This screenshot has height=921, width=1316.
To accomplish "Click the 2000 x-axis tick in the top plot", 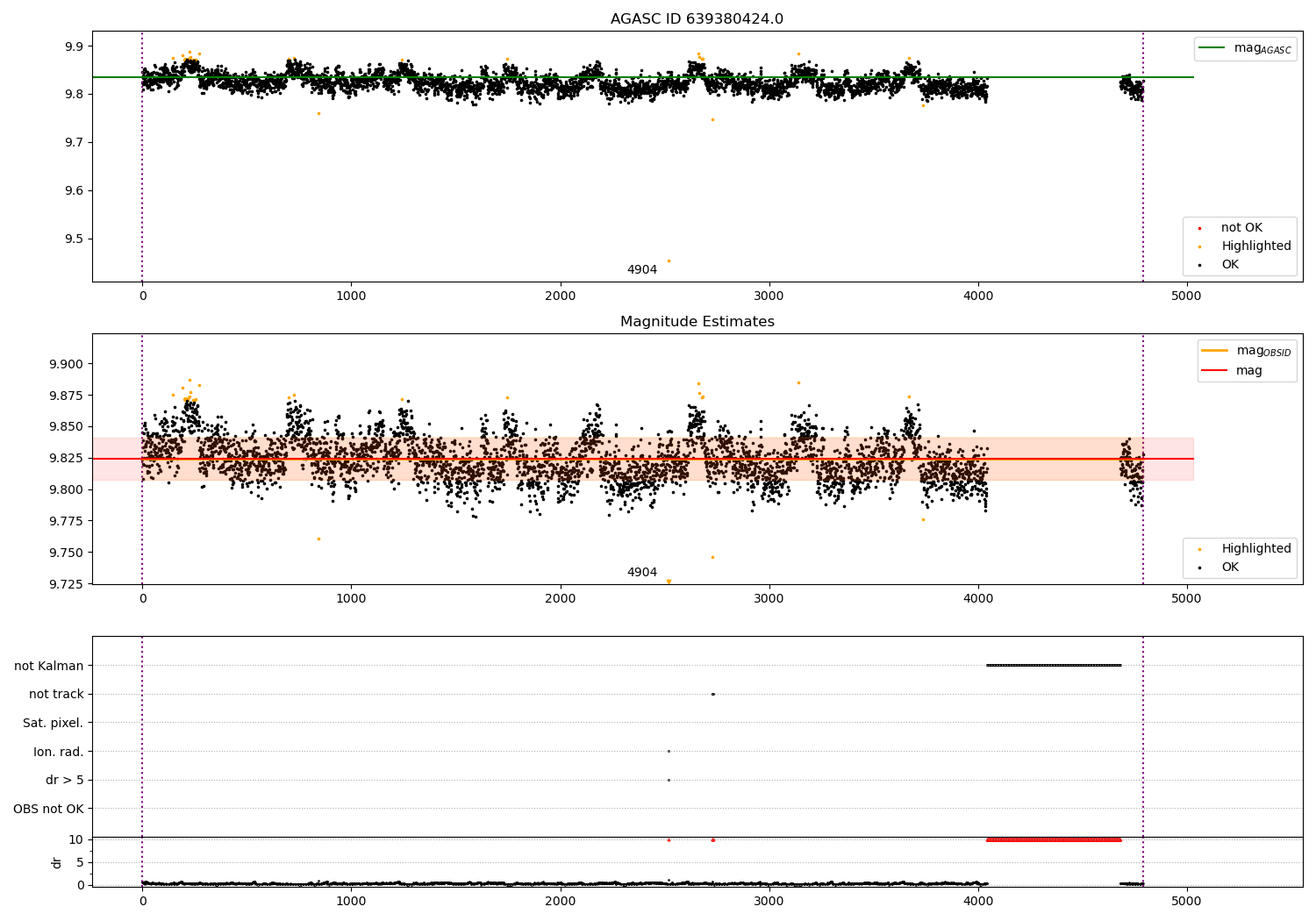I will [x=561, y=297].
